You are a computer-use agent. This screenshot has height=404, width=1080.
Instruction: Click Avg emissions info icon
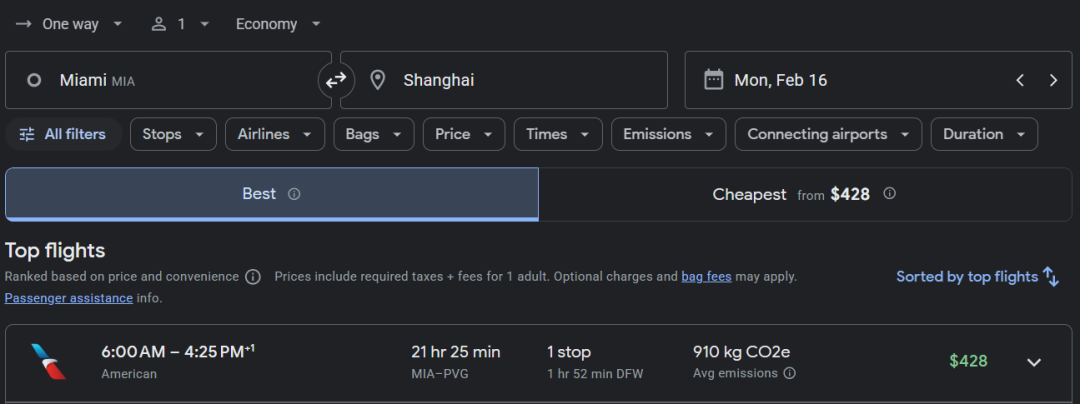[x=790, y=373]
